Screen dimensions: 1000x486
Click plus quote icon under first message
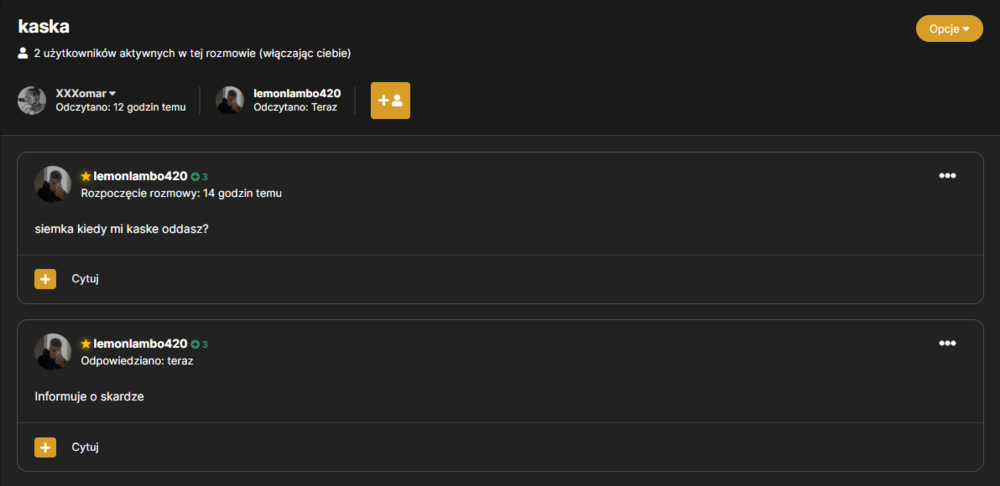[x=45, y=279]
